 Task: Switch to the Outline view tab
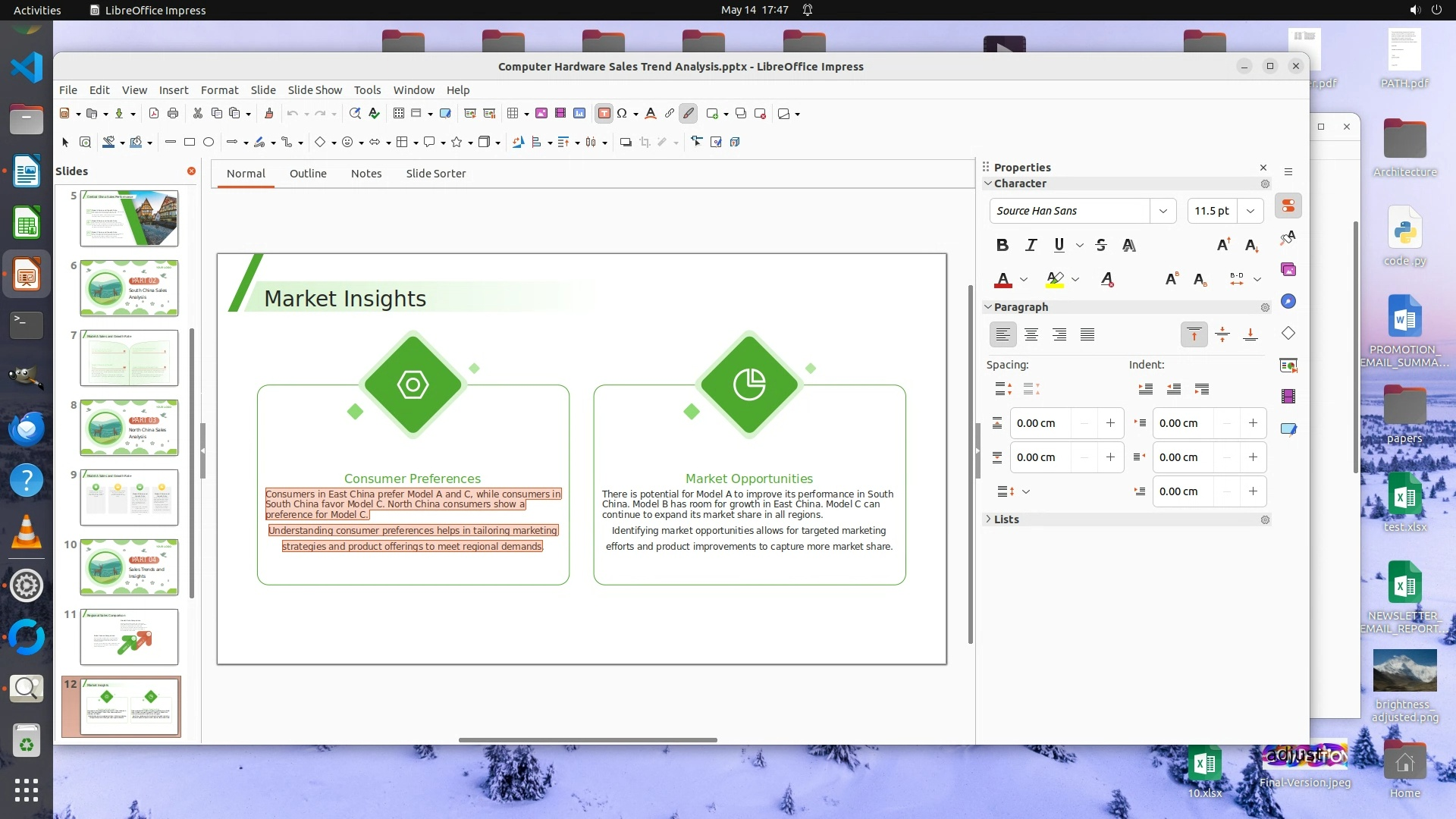[308, 174]
